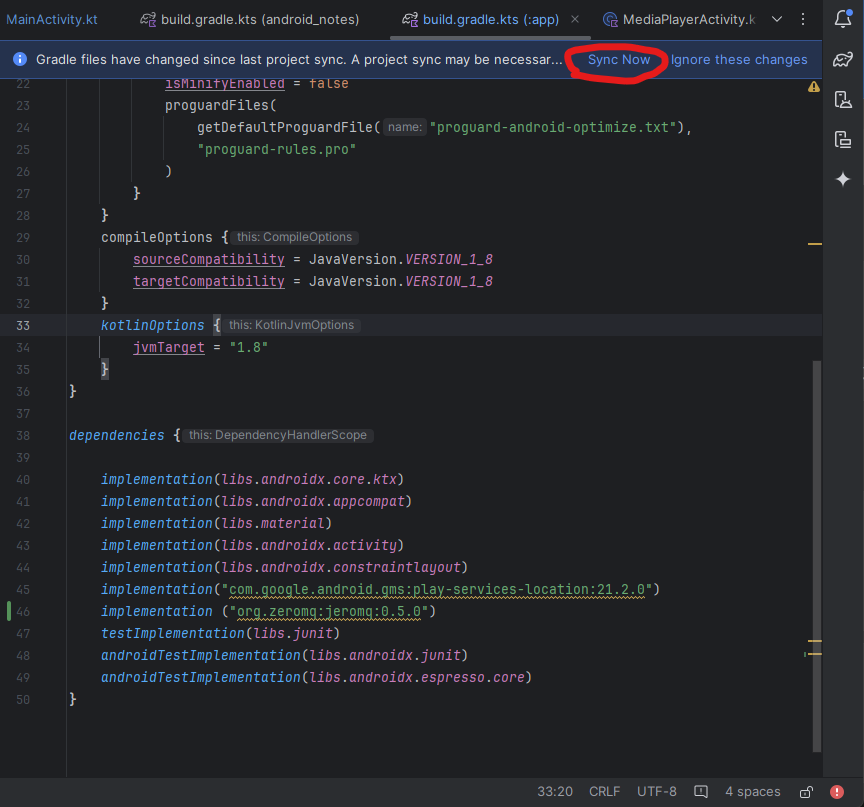Open editor tab options three-dot menu
Screen dimensions: 864x807
[803, 20]
